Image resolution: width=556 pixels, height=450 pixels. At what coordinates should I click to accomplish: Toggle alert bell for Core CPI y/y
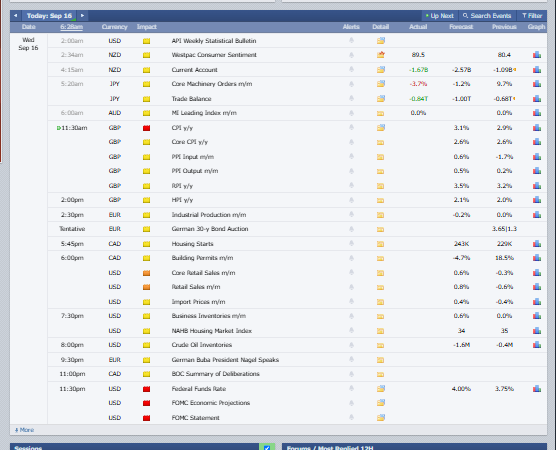pos(351,142)
